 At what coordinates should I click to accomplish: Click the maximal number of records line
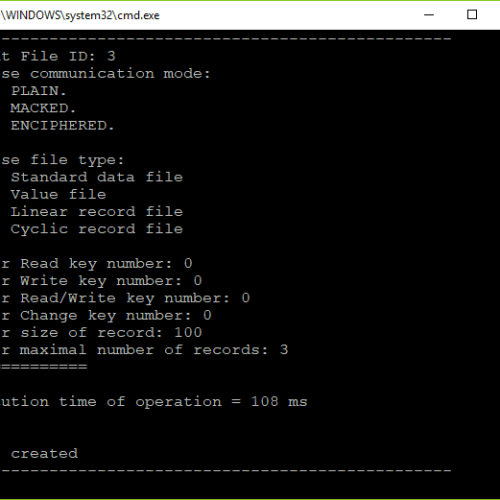click(144, 350)
